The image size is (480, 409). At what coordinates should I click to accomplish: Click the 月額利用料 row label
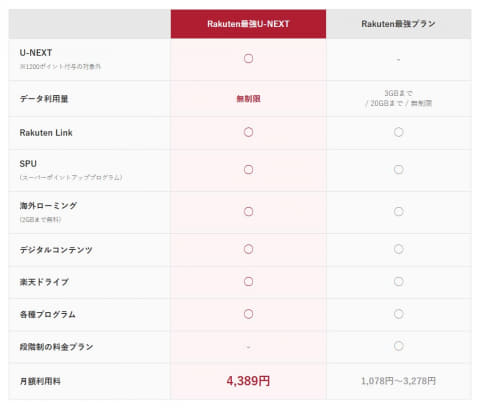[x=40, y=381]
